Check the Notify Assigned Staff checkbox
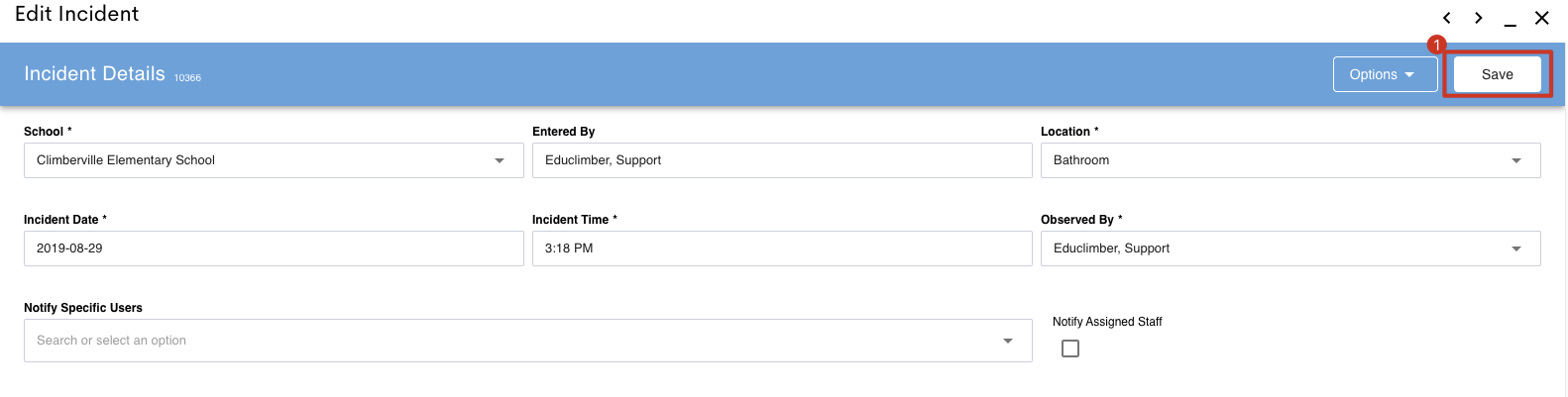This screenshot has height=397, width=1568. coord(1070,348)
